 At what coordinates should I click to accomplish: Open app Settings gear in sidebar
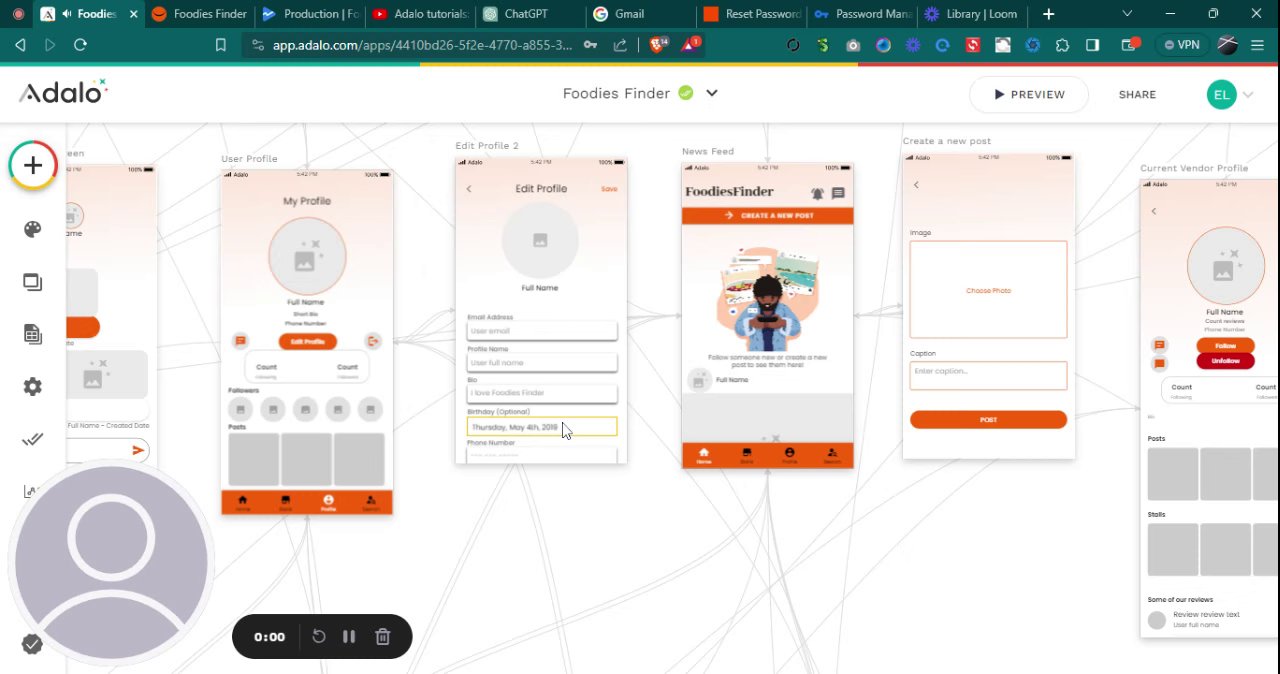click(33, 387)
